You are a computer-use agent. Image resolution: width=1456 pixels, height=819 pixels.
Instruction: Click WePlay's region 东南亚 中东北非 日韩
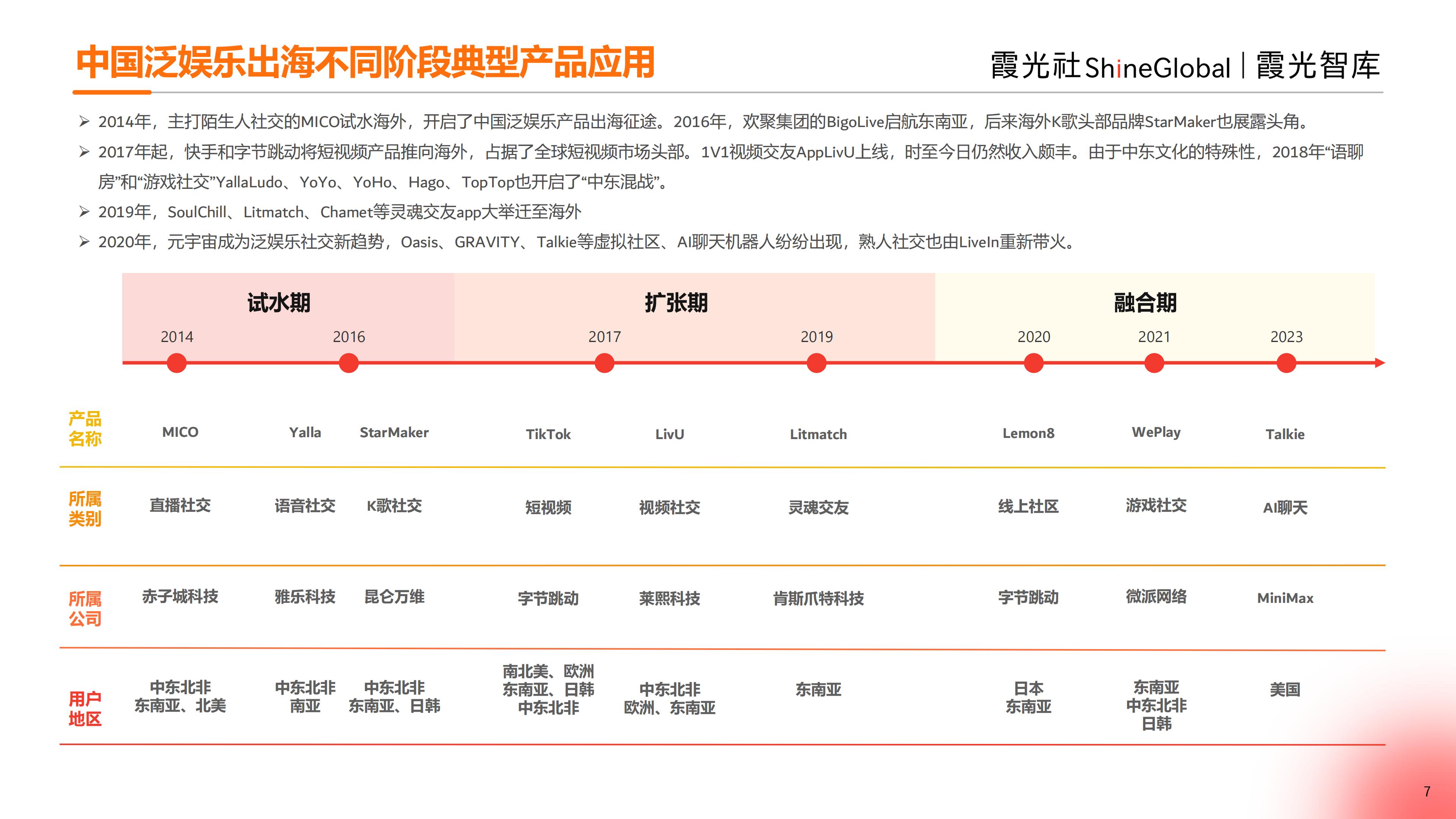[1156, 705]
